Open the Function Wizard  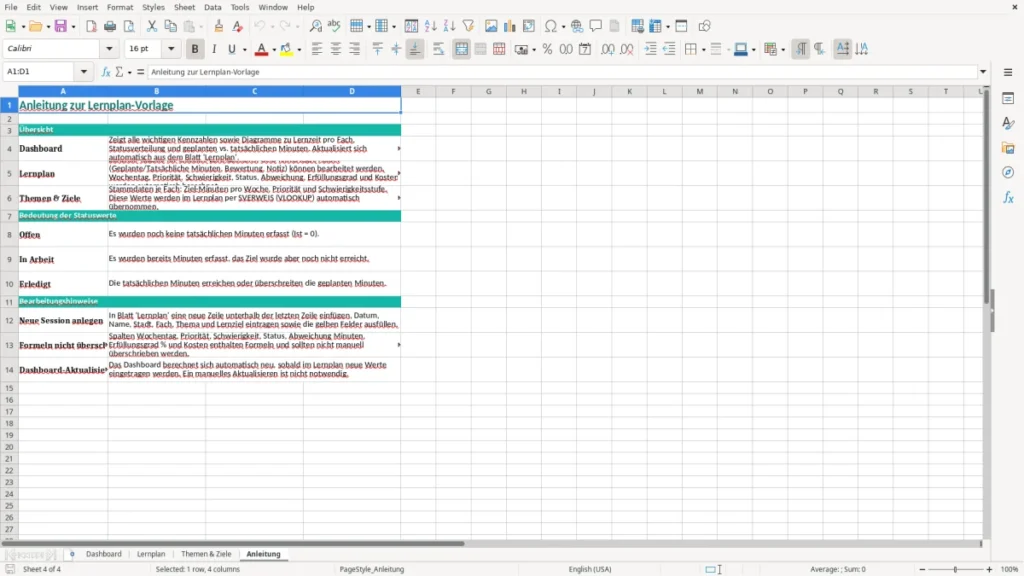106,72
